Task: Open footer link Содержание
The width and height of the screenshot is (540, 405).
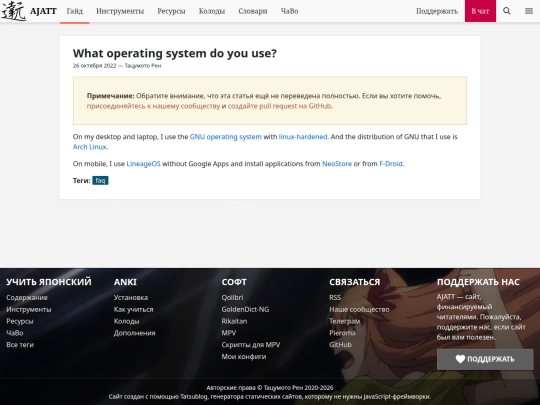Action: [27, 298]
